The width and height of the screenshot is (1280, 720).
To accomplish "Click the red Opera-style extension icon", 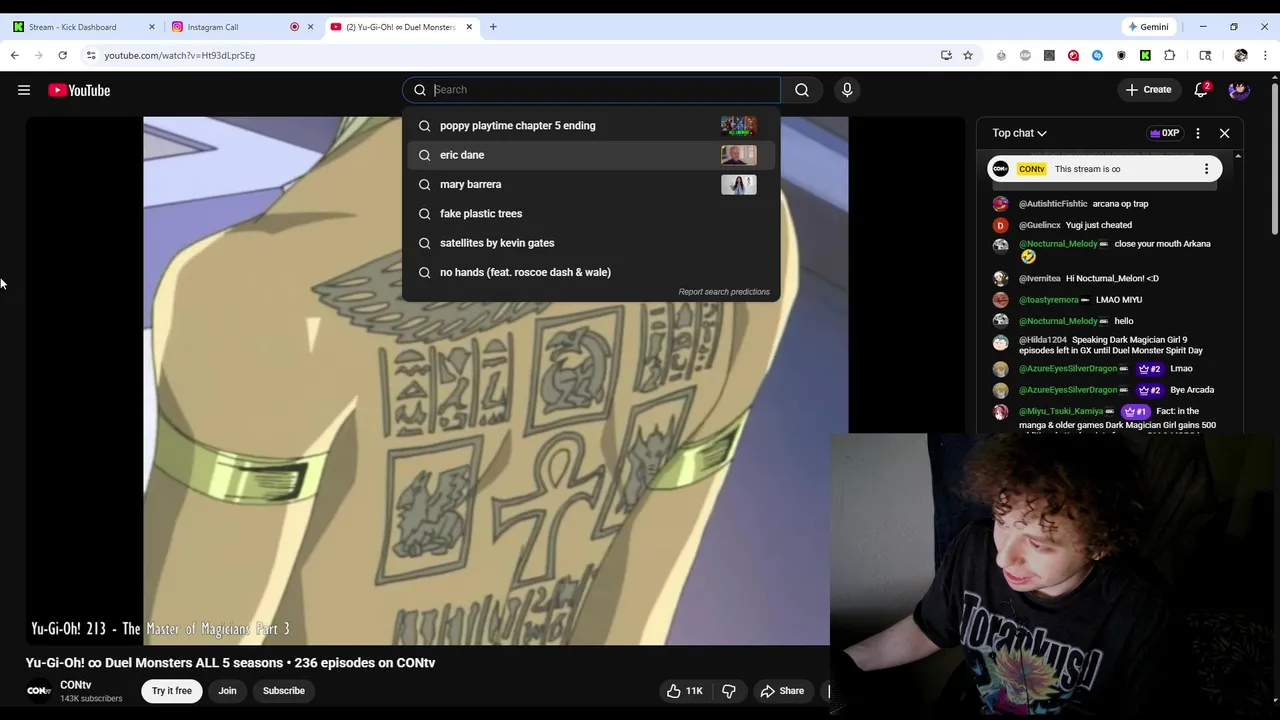I will 1073,55.
